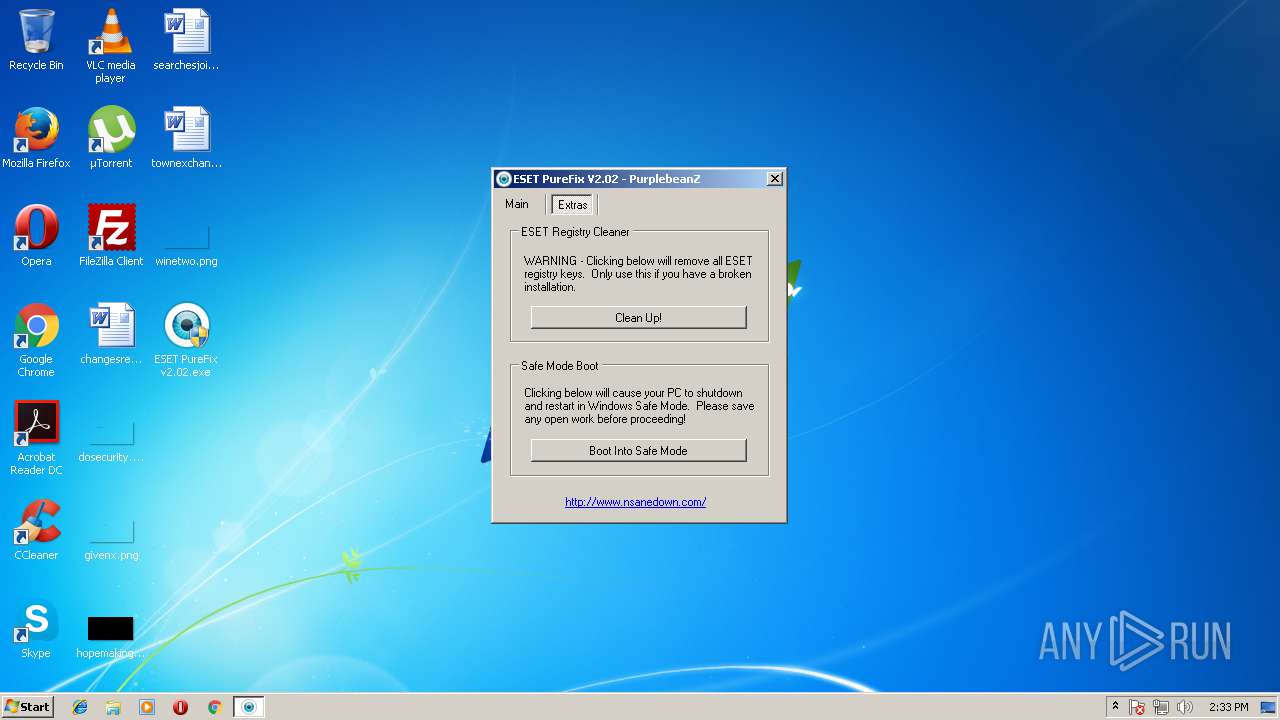Select the Extras tab
1280x720 pixels.
[x=573, y=205]
